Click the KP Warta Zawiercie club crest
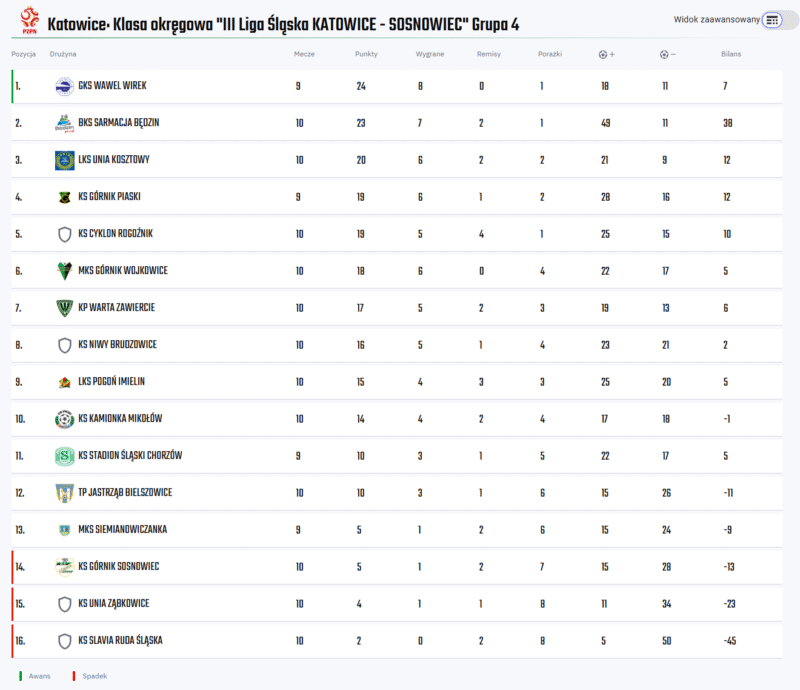This screenshot has width=800, height=690. tap(65, 308)
